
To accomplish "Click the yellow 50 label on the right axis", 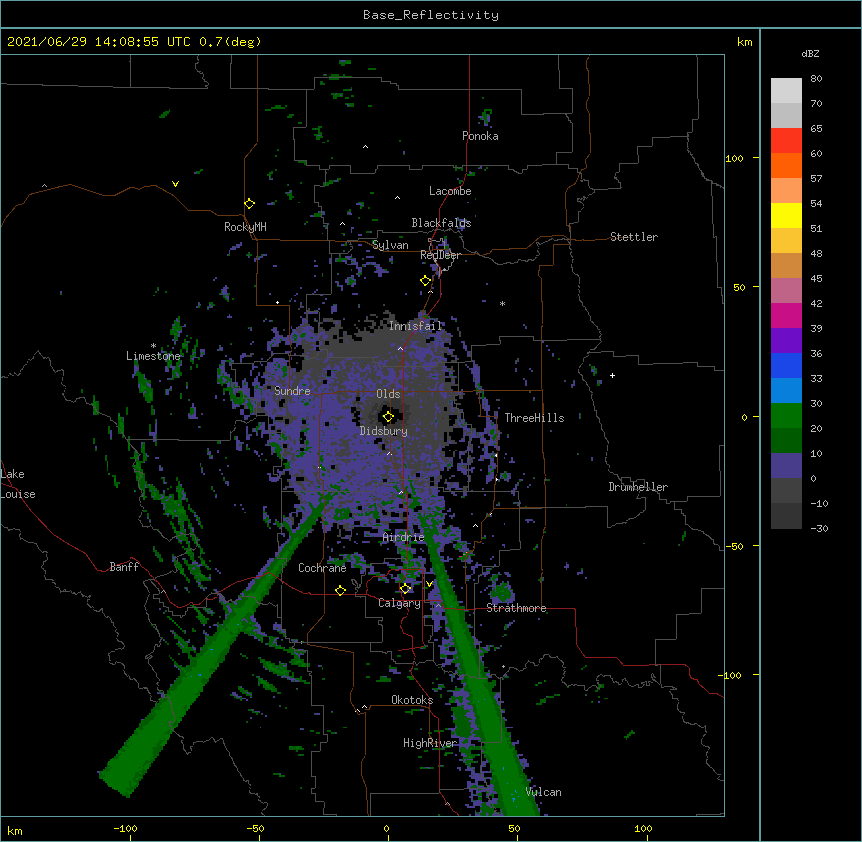I will click(x=739, y=287).
